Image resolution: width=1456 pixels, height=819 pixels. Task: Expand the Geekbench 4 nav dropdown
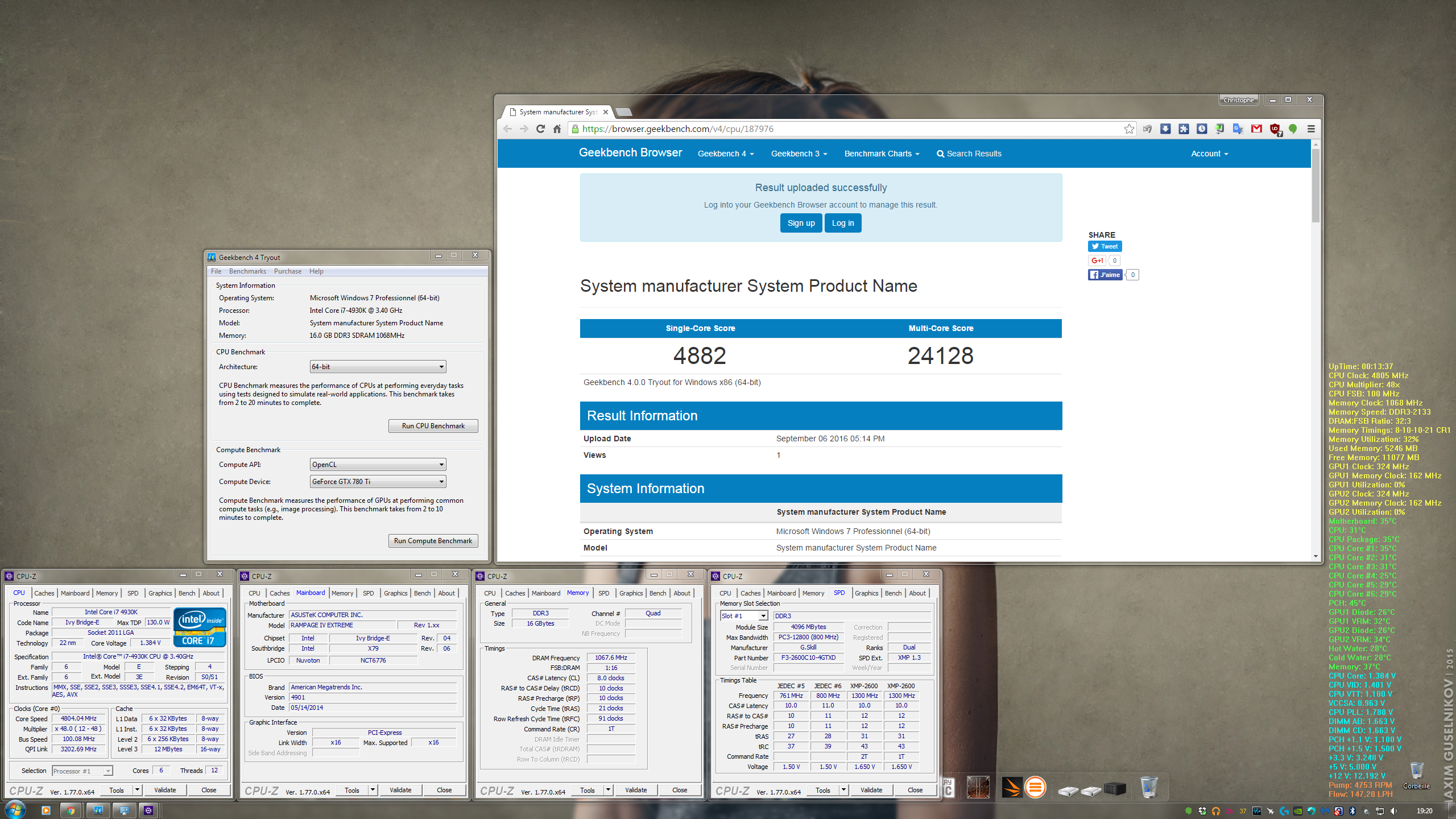725,154
